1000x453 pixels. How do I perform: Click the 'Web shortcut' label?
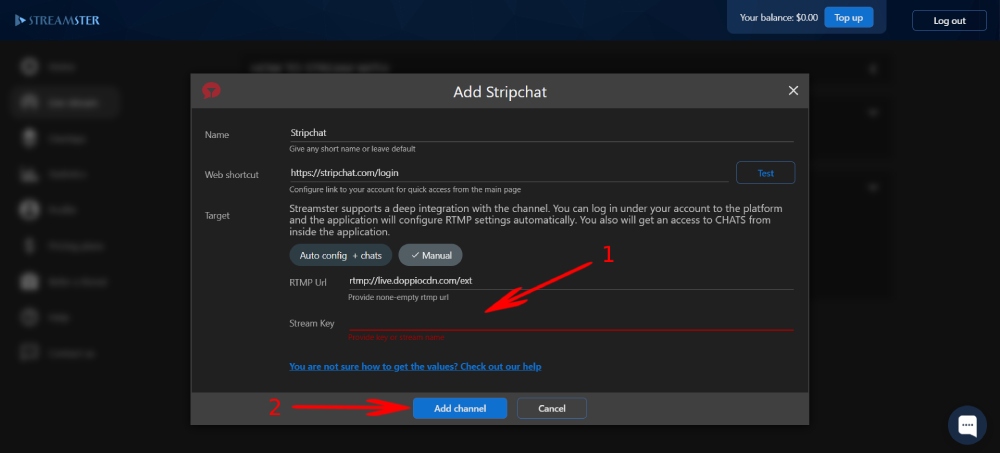tap(232, 175)
